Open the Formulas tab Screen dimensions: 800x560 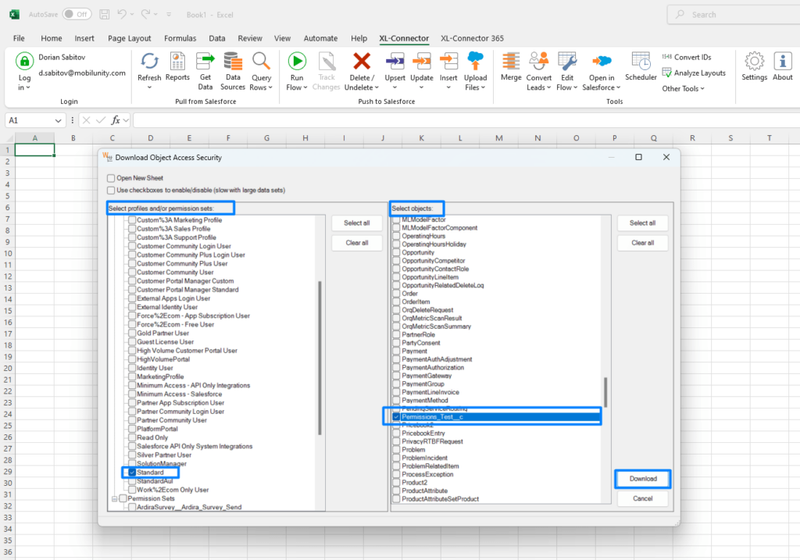180,38
